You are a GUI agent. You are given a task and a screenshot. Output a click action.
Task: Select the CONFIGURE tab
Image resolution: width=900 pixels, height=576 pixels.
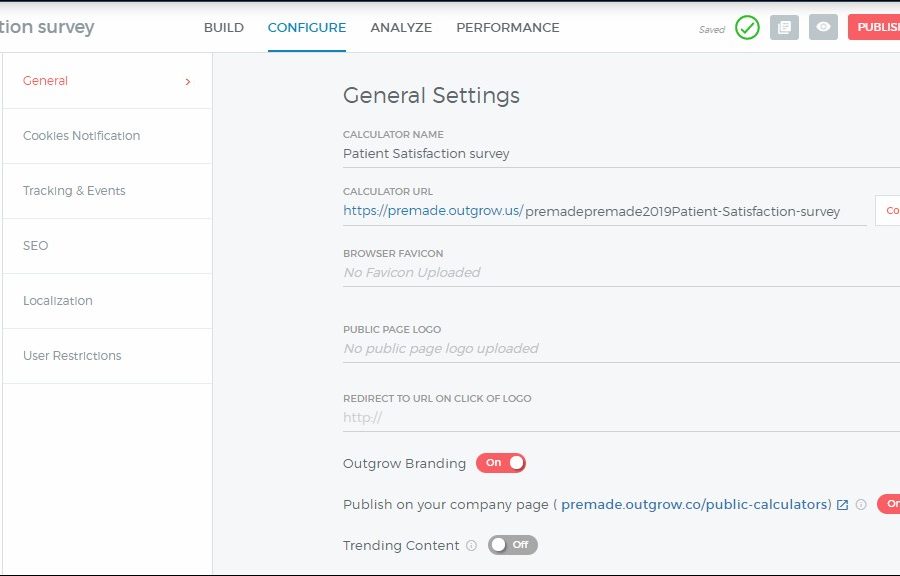click(307, 28)
